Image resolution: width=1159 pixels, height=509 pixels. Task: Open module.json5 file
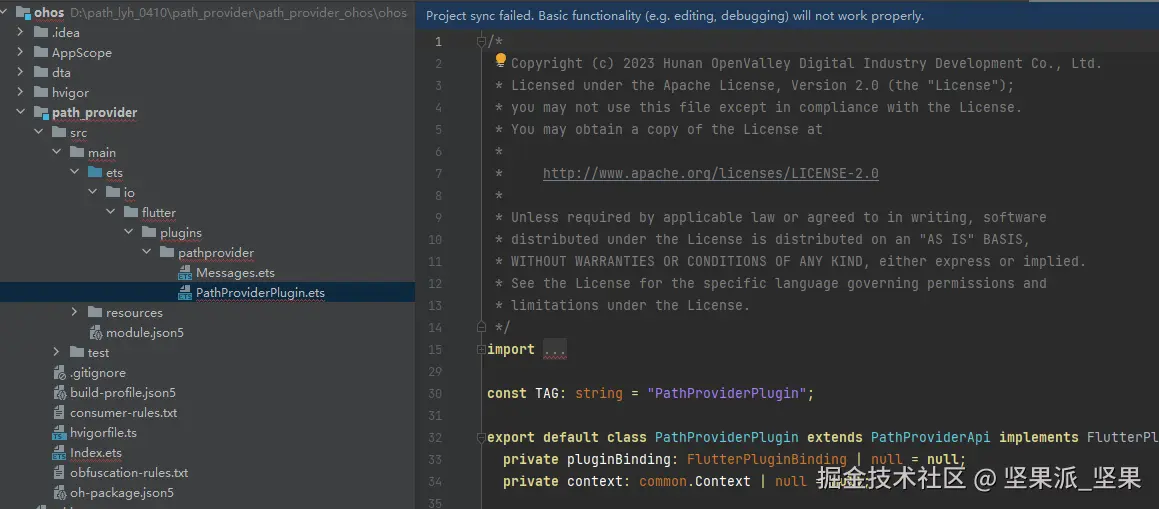(x=145, y=332)
